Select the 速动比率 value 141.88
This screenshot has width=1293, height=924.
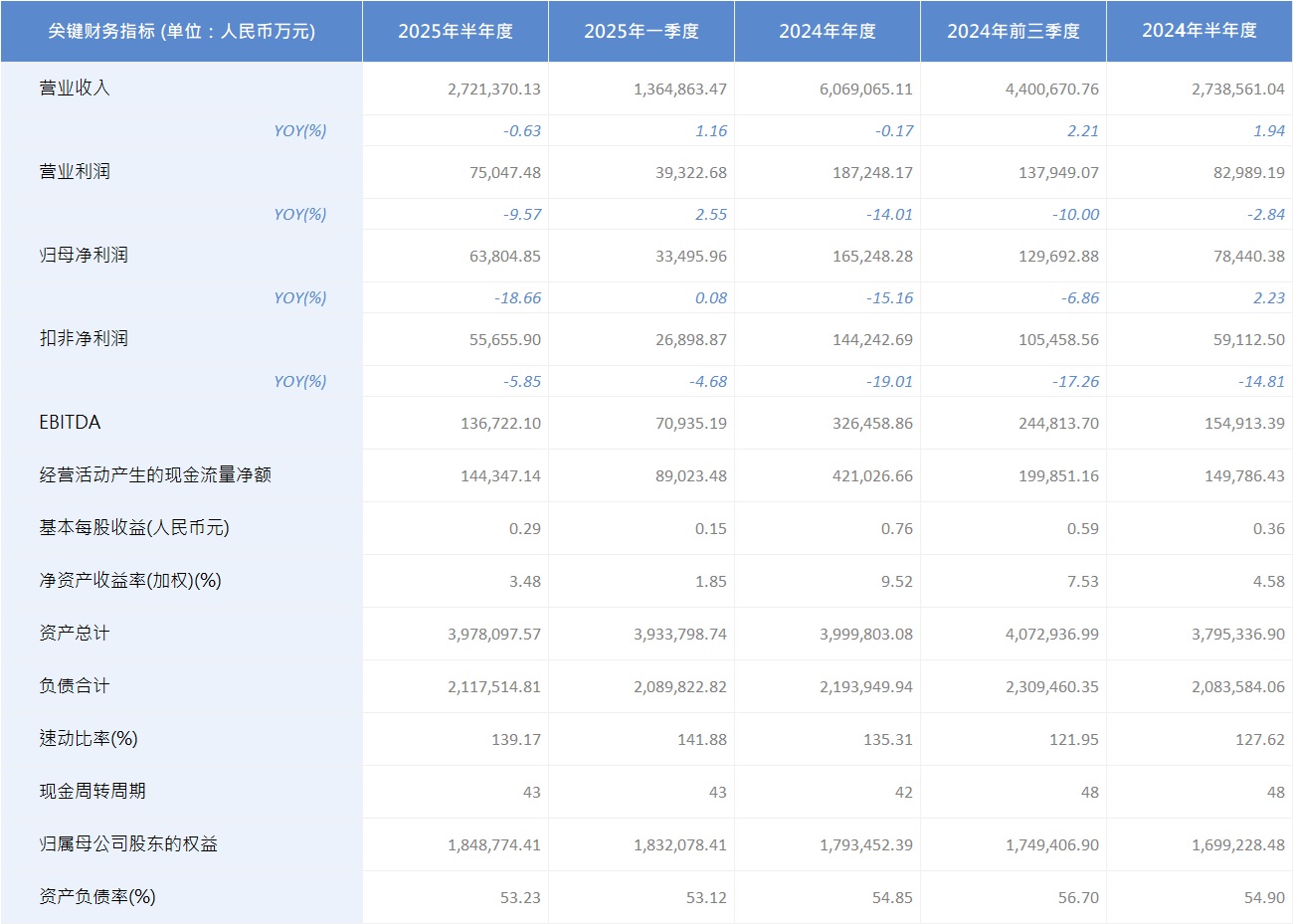click(701, 740)
